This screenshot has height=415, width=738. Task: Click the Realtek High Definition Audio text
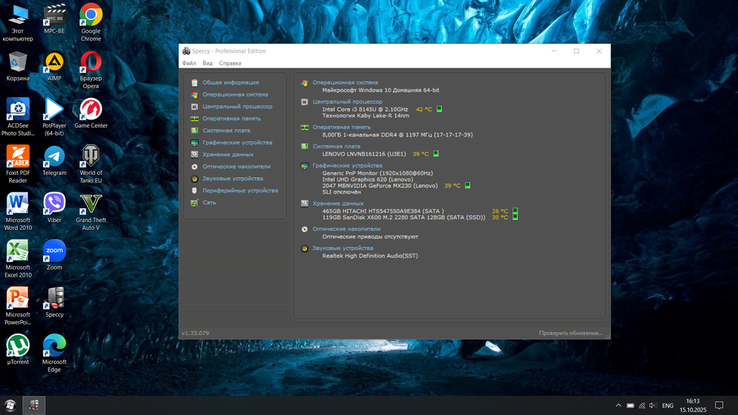tap(370, 256)
